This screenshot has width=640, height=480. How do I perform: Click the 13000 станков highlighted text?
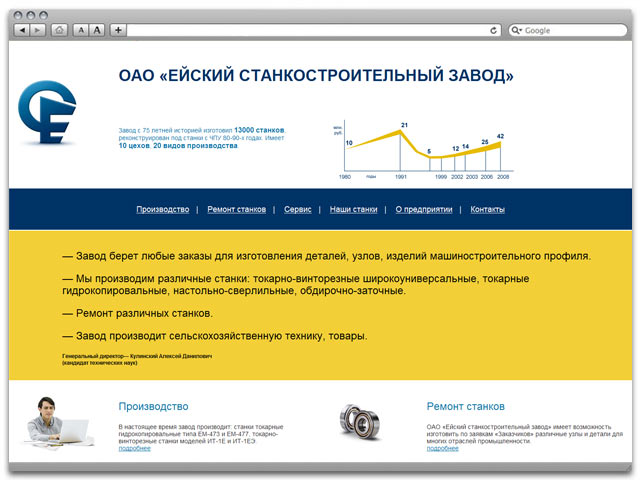click(259, 130)
